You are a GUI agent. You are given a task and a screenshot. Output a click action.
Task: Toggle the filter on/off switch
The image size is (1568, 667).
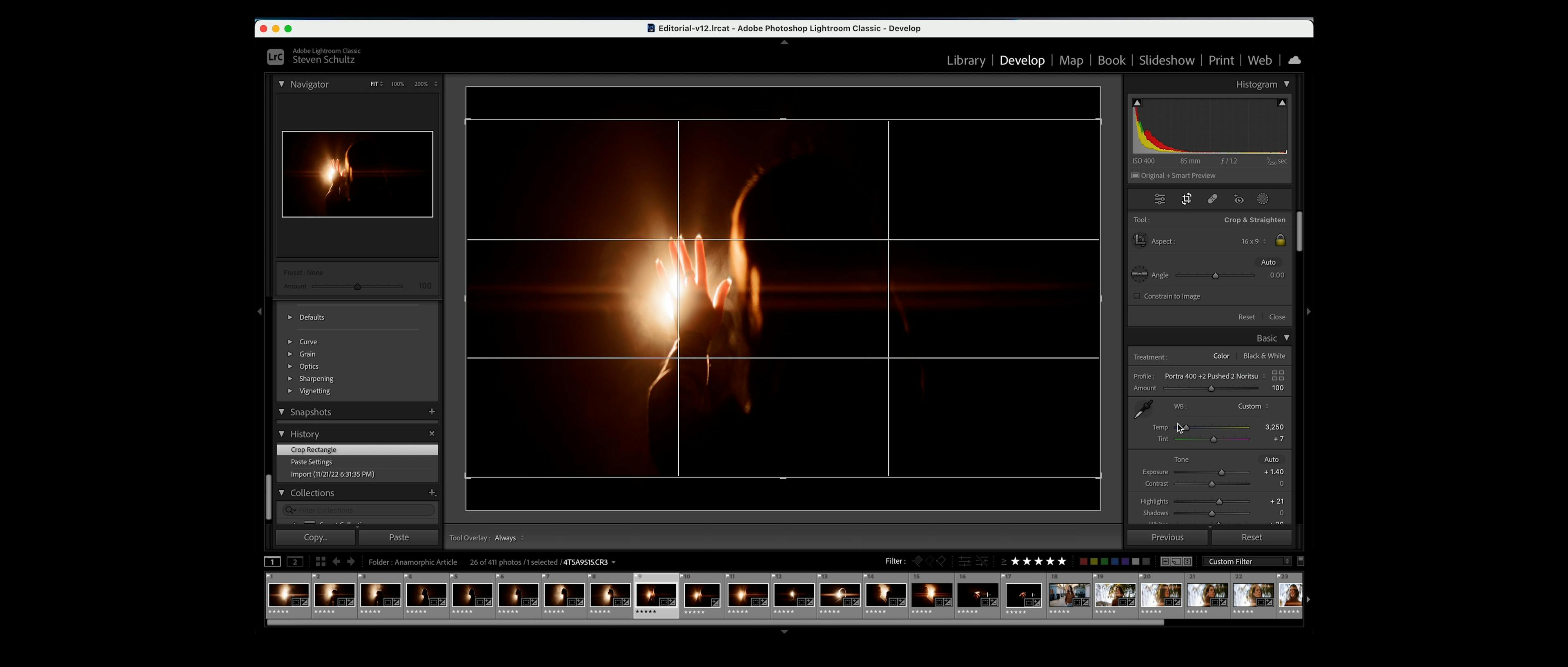[1301, 561]
